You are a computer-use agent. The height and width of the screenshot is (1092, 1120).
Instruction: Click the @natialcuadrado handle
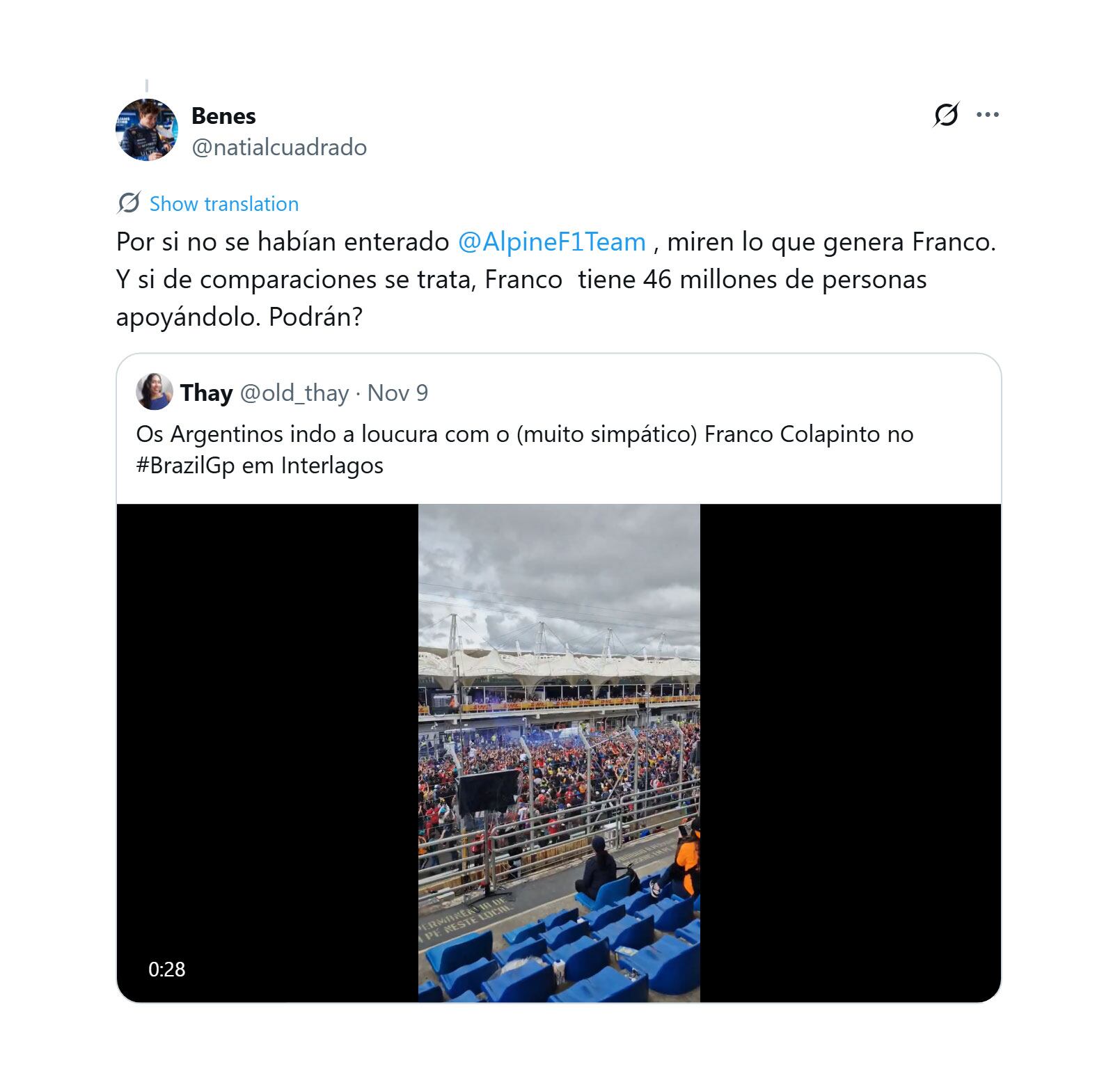coord(278,148)
